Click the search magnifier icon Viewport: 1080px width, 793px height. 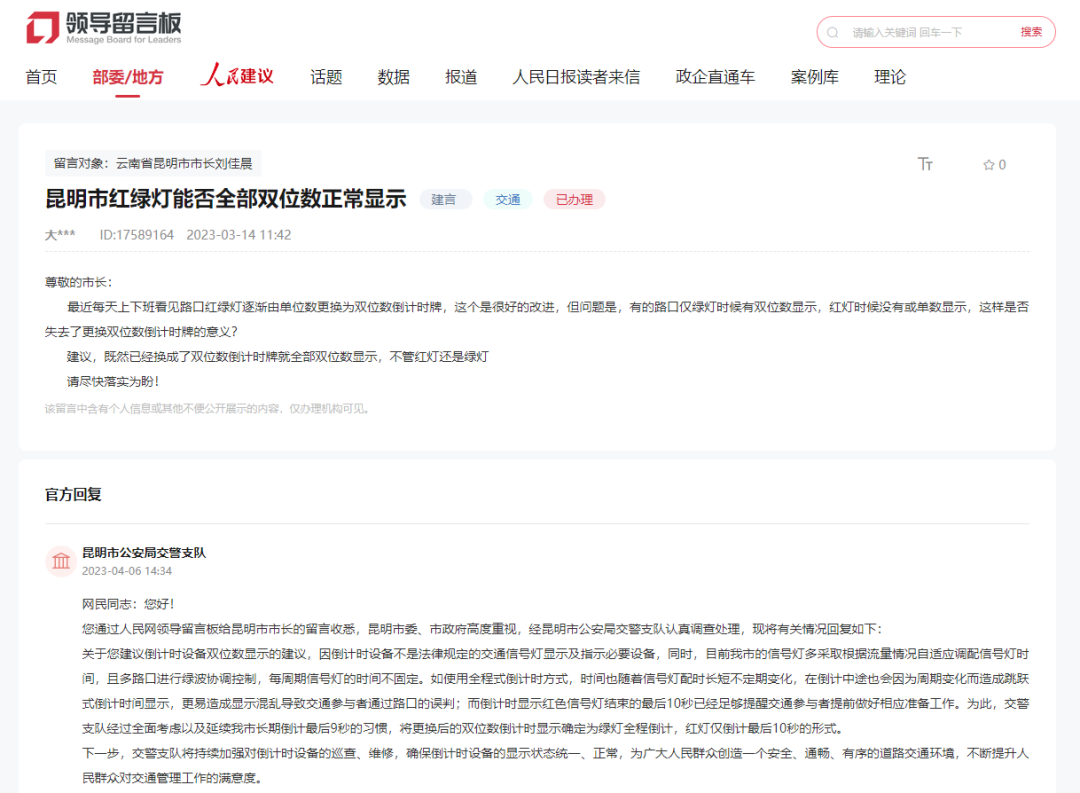click(833, 32)
